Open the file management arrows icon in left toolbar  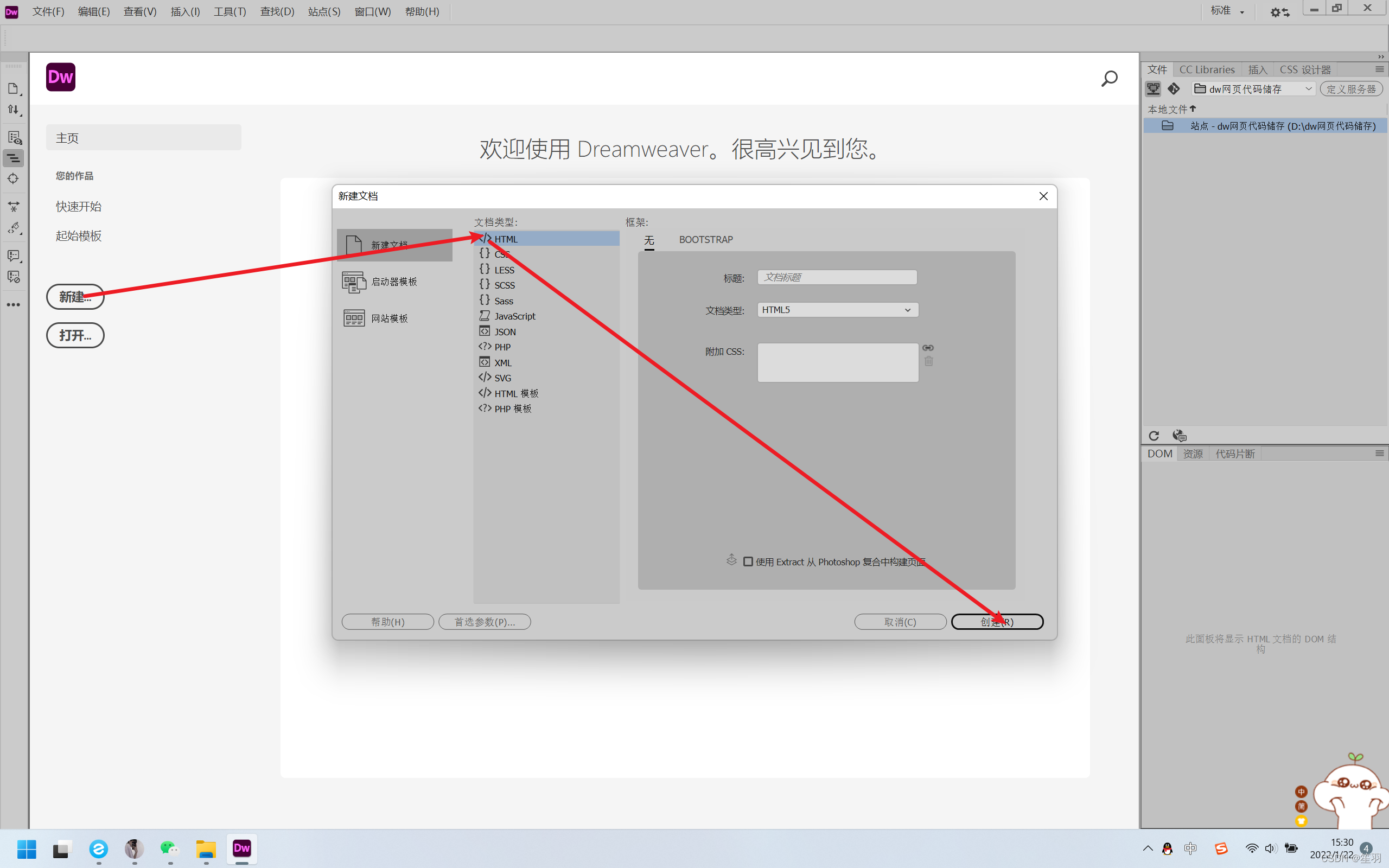pos(13,110)
